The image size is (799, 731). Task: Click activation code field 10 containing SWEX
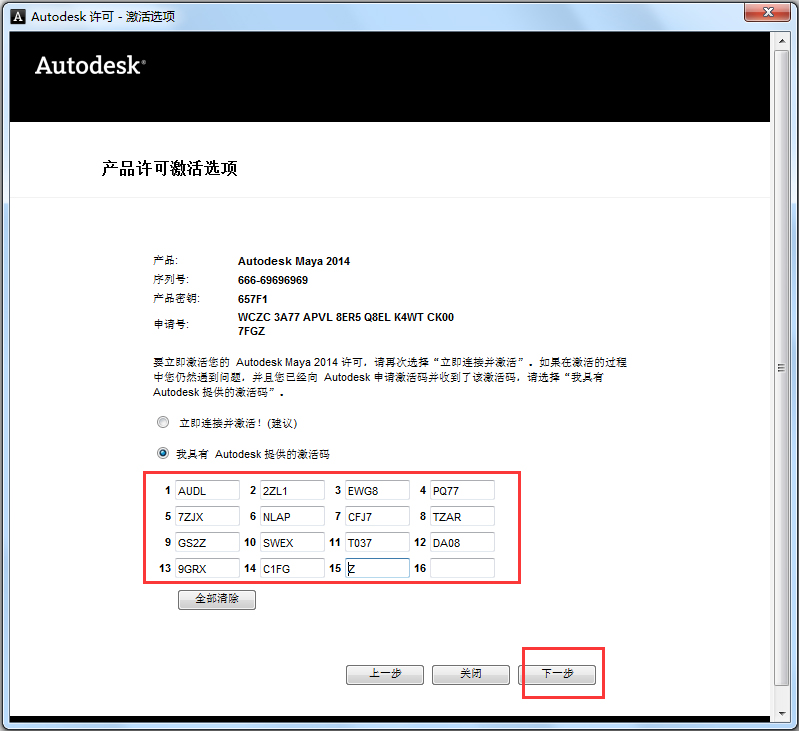[x=292, y=543]
